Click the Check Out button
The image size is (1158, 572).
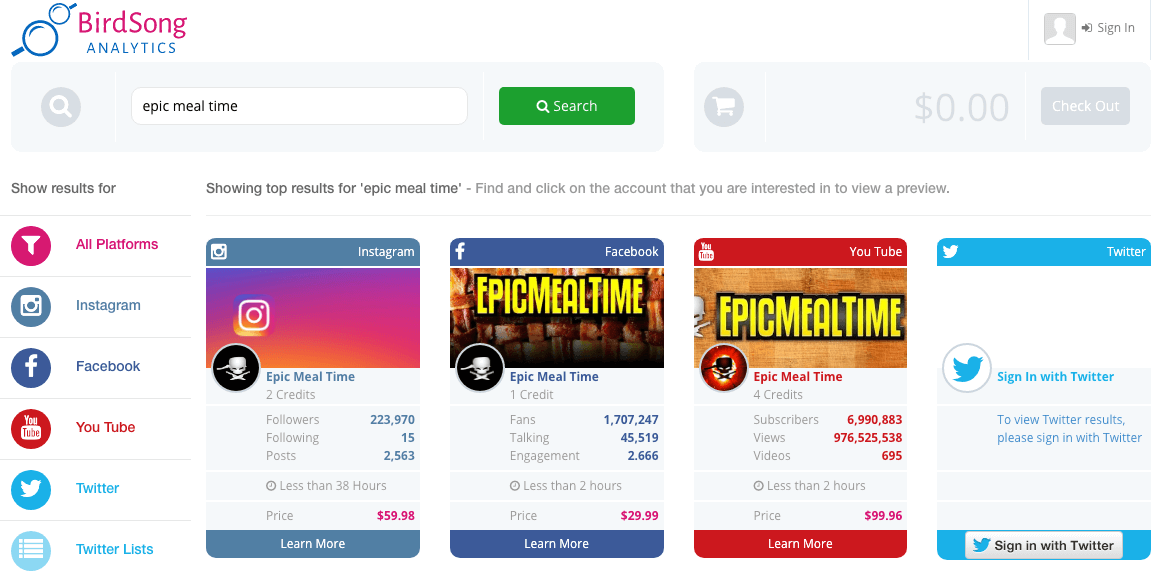tap(1085, 106)
